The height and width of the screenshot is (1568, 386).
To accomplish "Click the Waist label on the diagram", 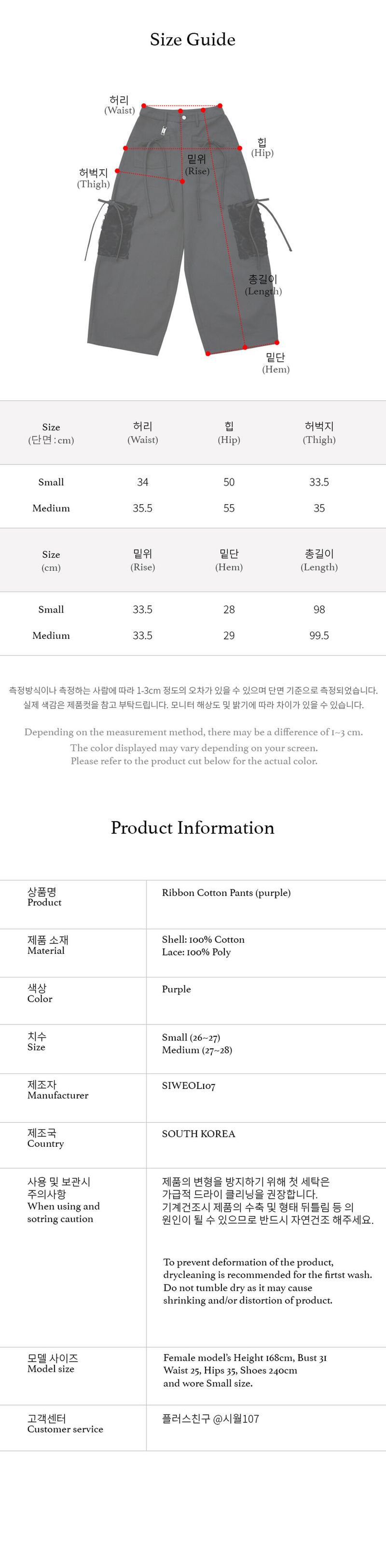I will click(119, 105).
